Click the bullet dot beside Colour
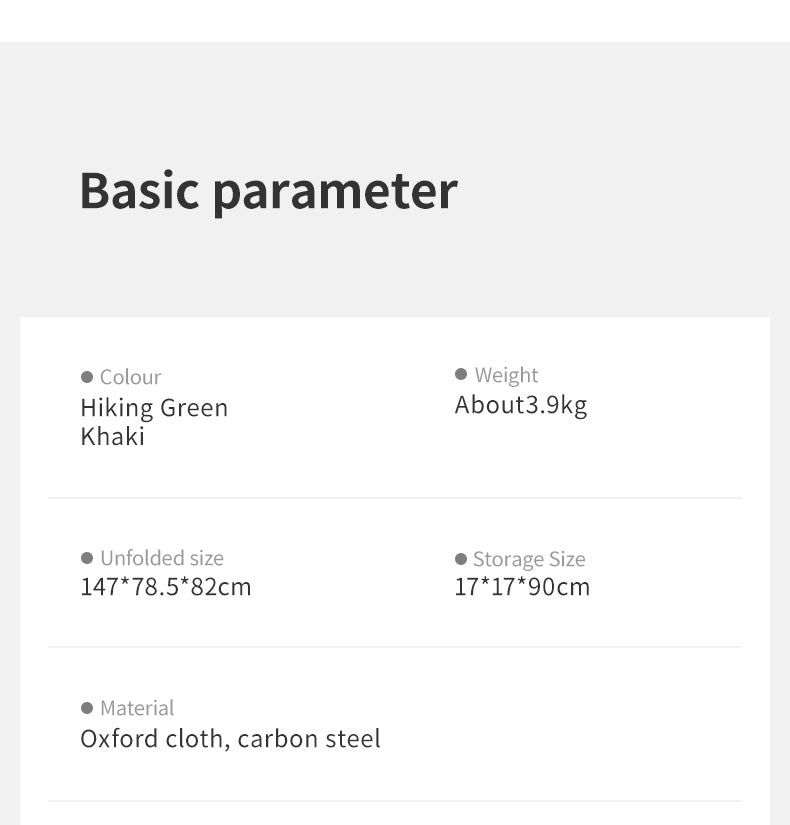 (x=87, y=377)
